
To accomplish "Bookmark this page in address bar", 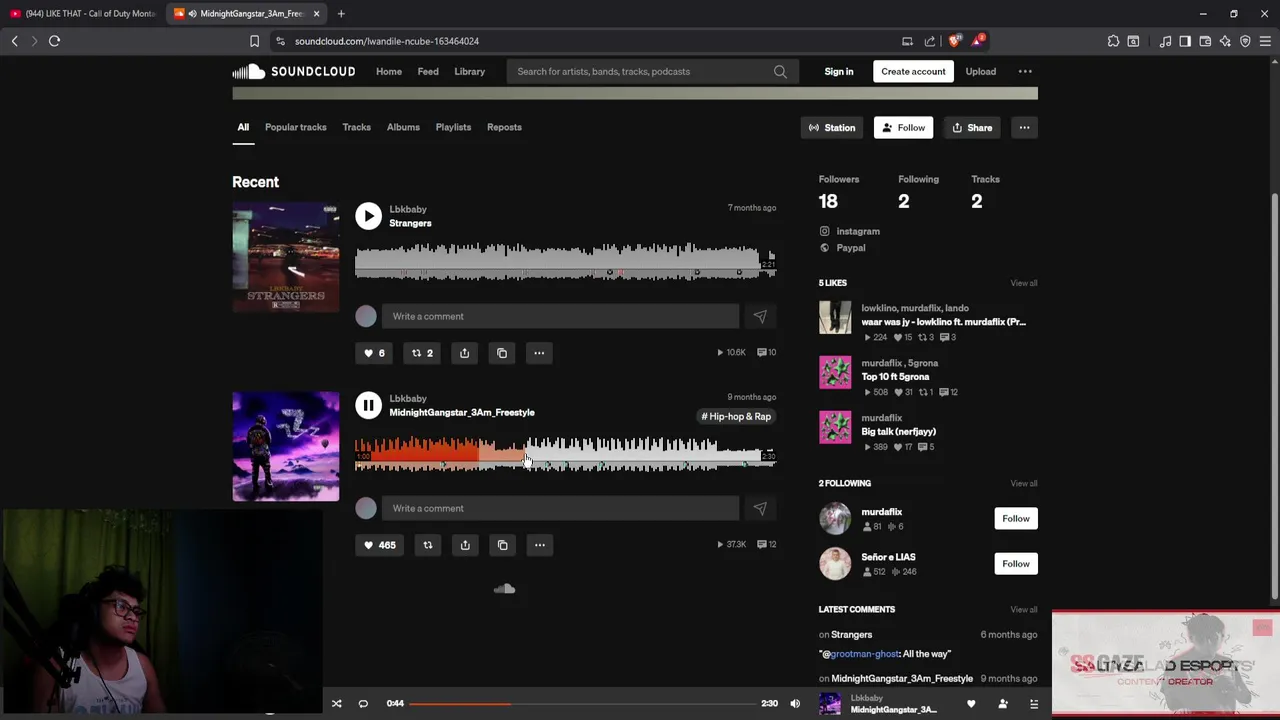I will click(254, 41).
